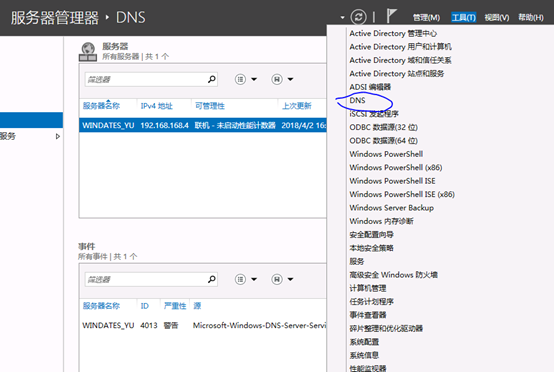Select Active Directory 域和信任关系 entry
Viewport: 554px width, 372px height.
pyautogui.click(x=400, y=60)
